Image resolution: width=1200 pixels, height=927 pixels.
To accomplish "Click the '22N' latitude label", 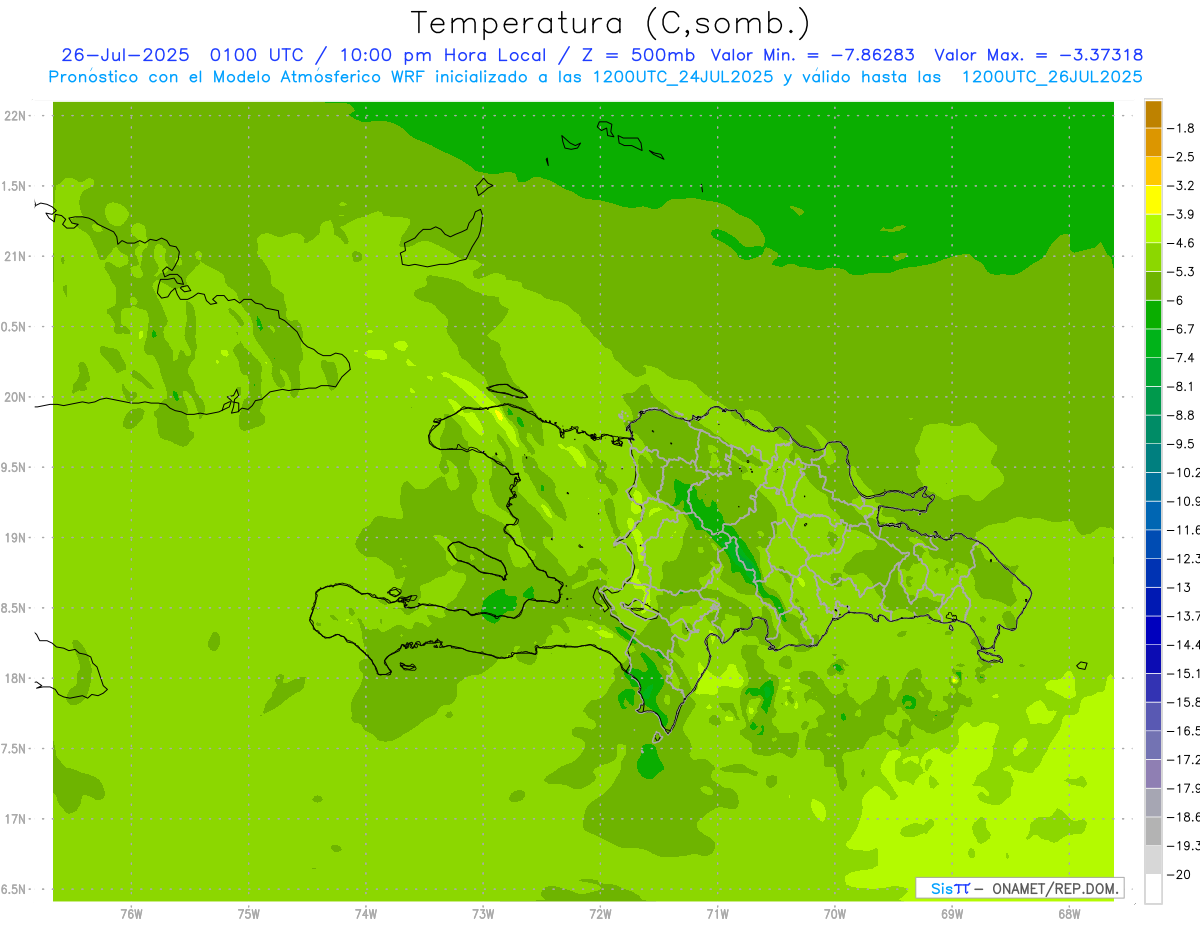I will 15,116.
